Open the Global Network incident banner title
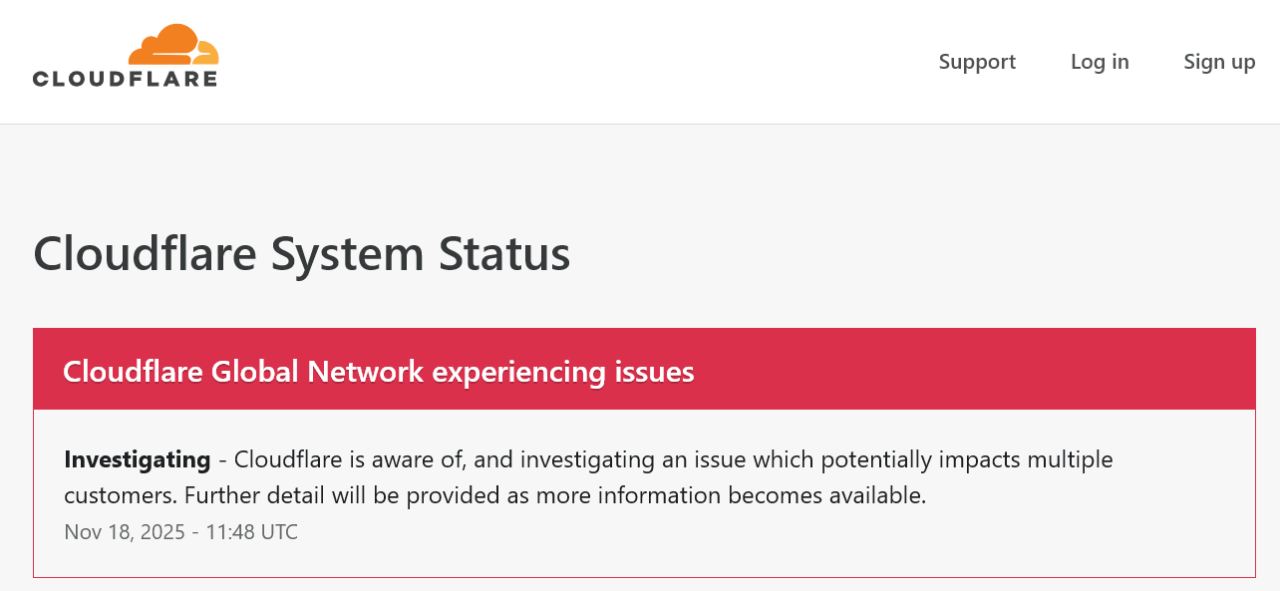Screen dimensions: 1280x591 tap(378, 372)
